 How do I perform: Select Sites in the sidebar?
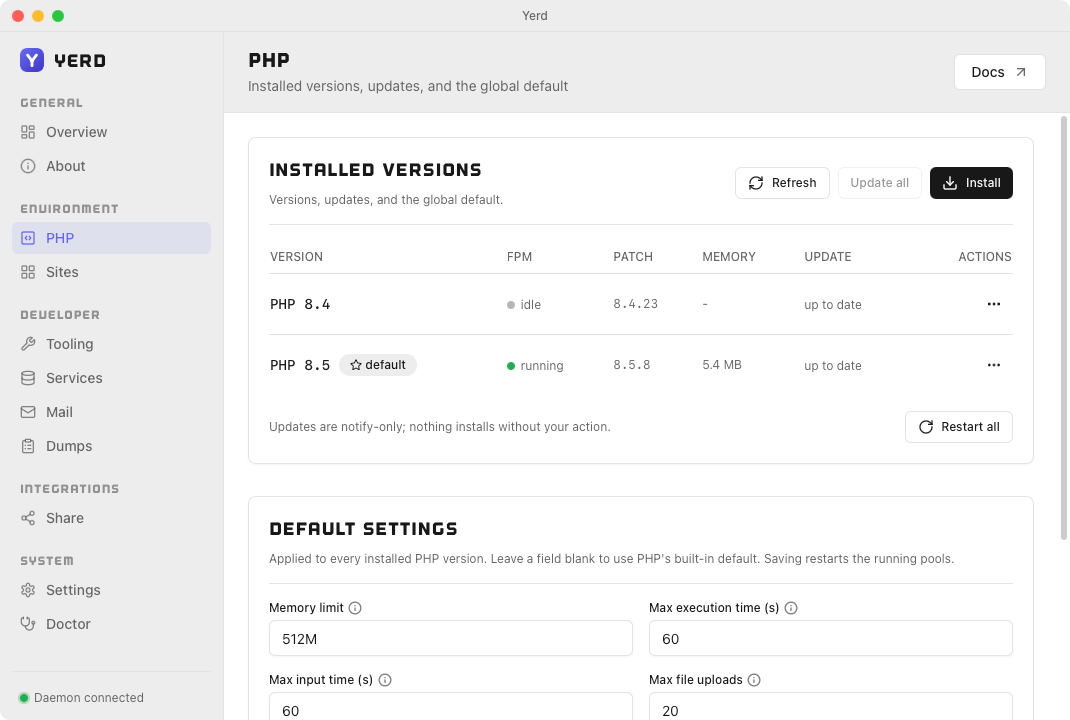[x=112, y=272]
